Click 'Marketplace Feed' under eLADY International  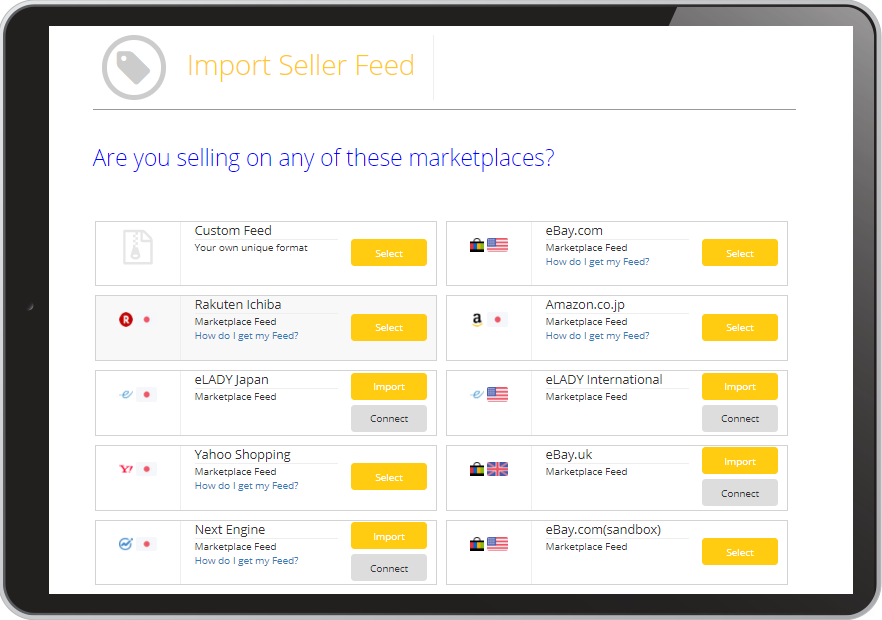(586, 397)
